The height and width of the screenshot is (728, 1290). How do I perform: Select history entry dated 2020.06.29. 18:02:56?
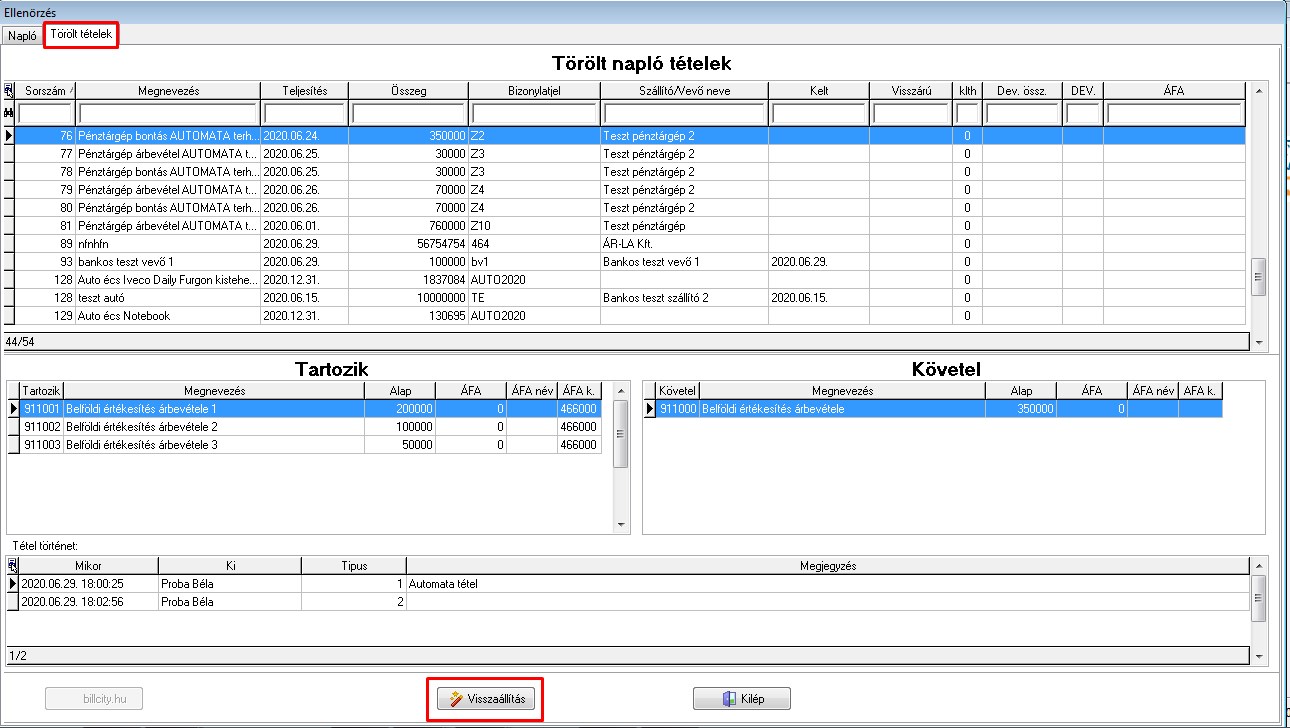click(x=628, y=602)
